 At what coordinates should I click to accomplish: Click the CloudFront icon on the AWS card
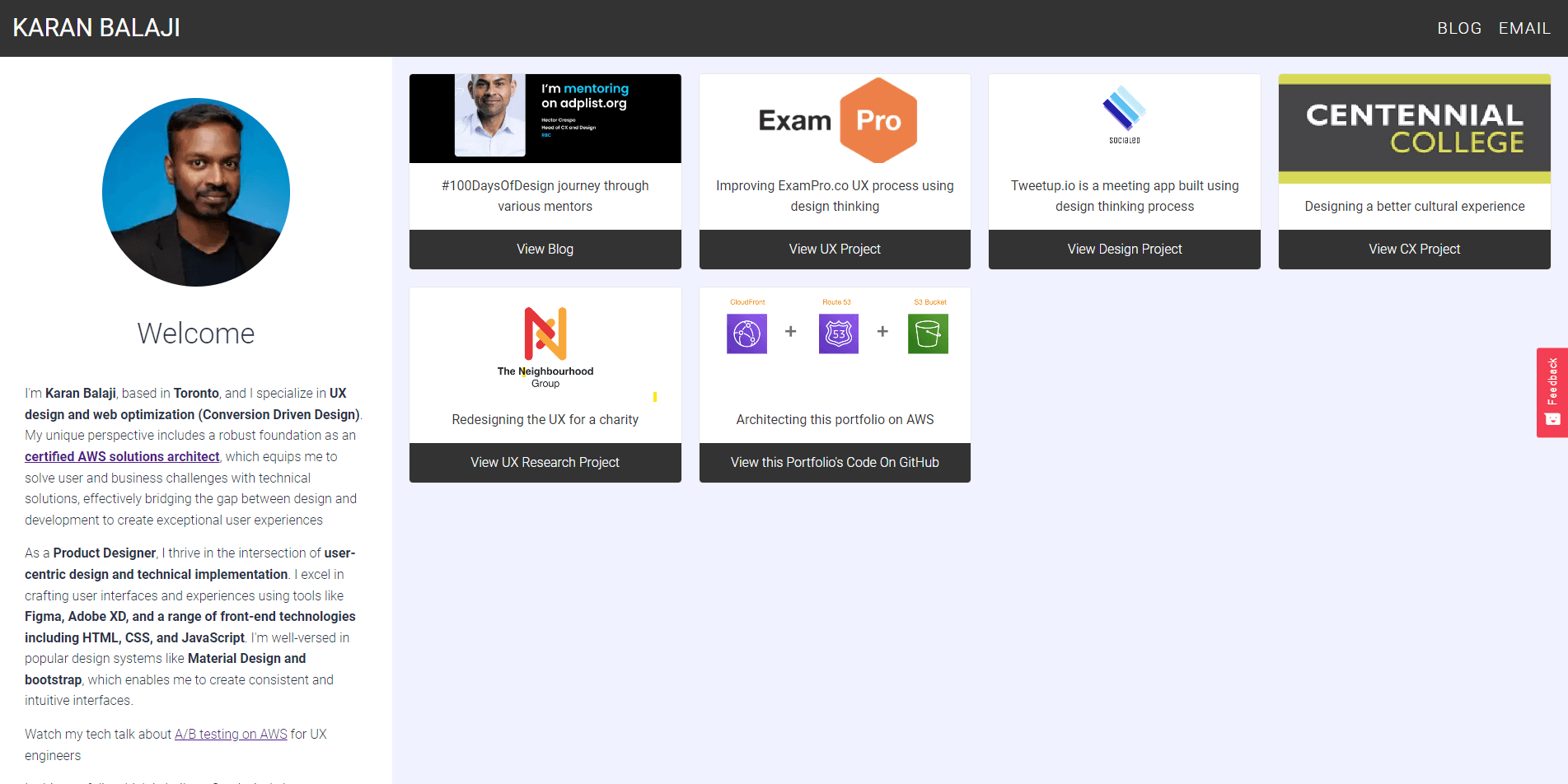[x=746, y=333]
